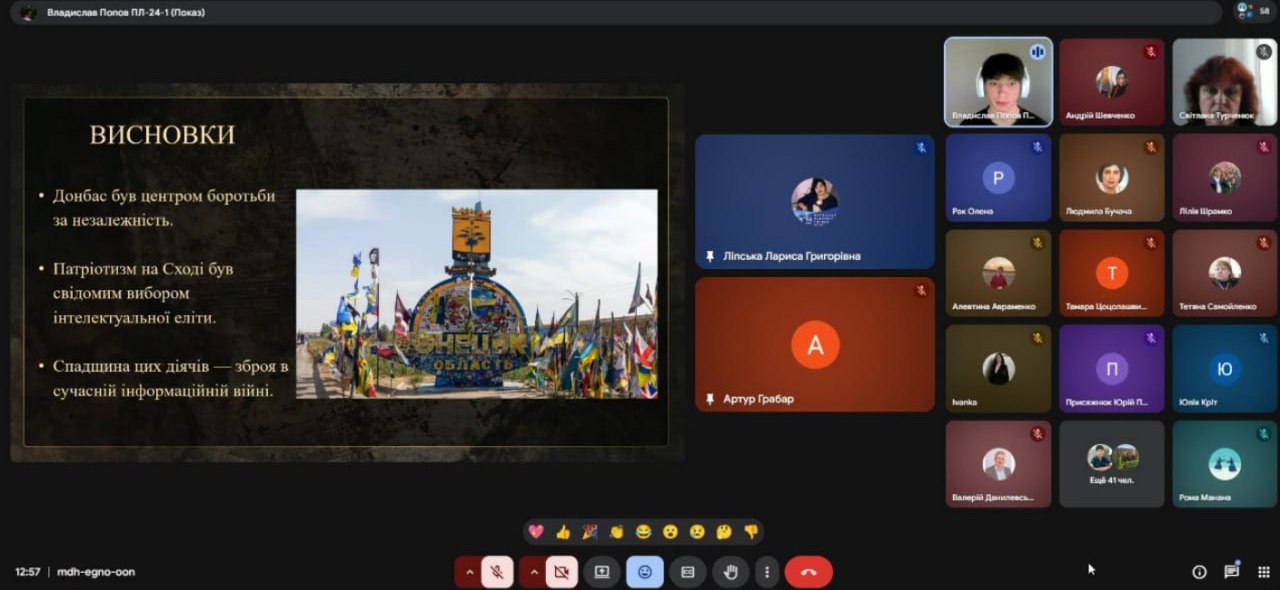
Task: Expand the tile showing 41 more participants
Action: click(1112, 463)
